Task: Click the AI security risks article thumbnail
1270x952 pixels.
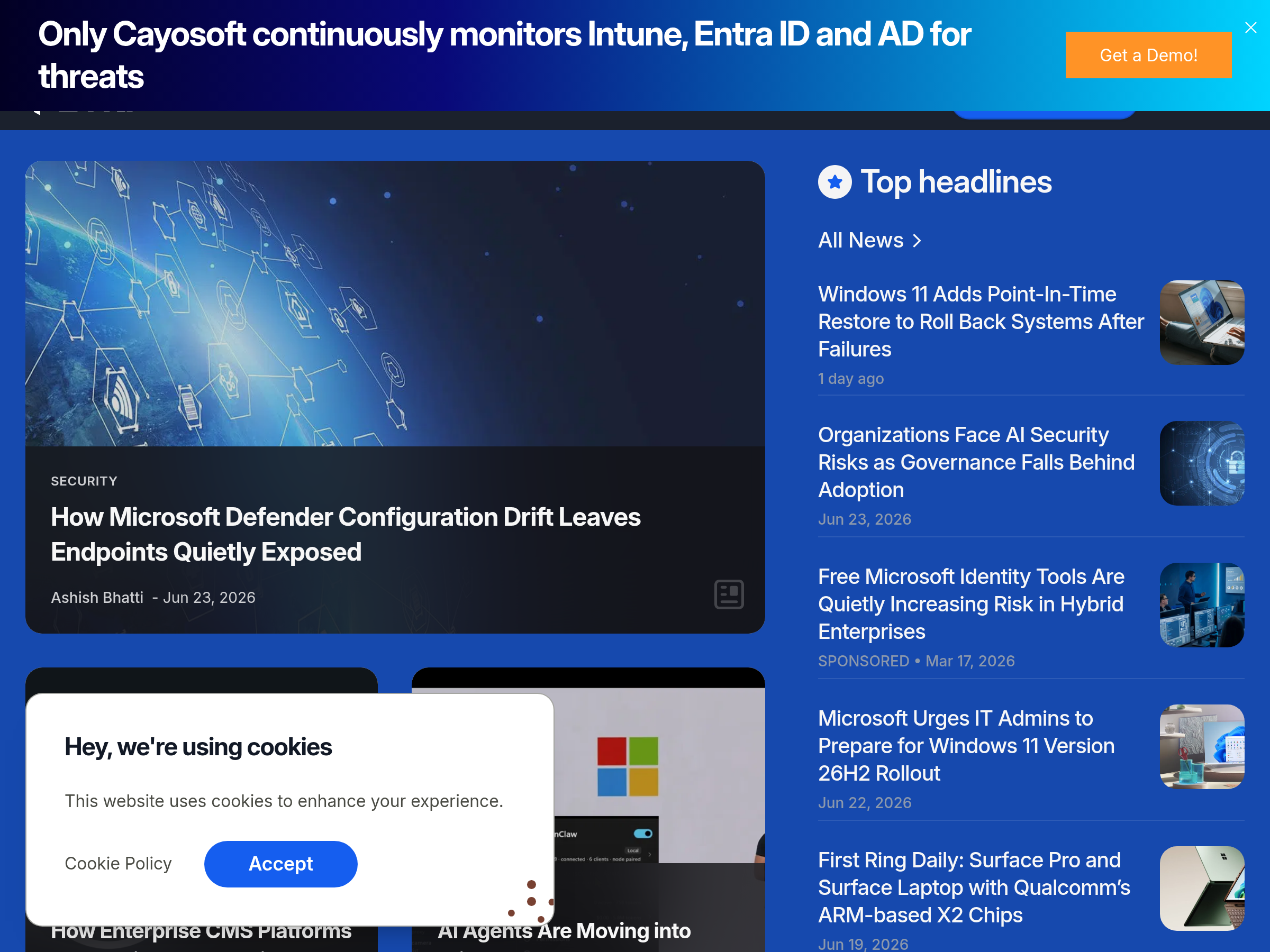Action: coord(1202,464)
